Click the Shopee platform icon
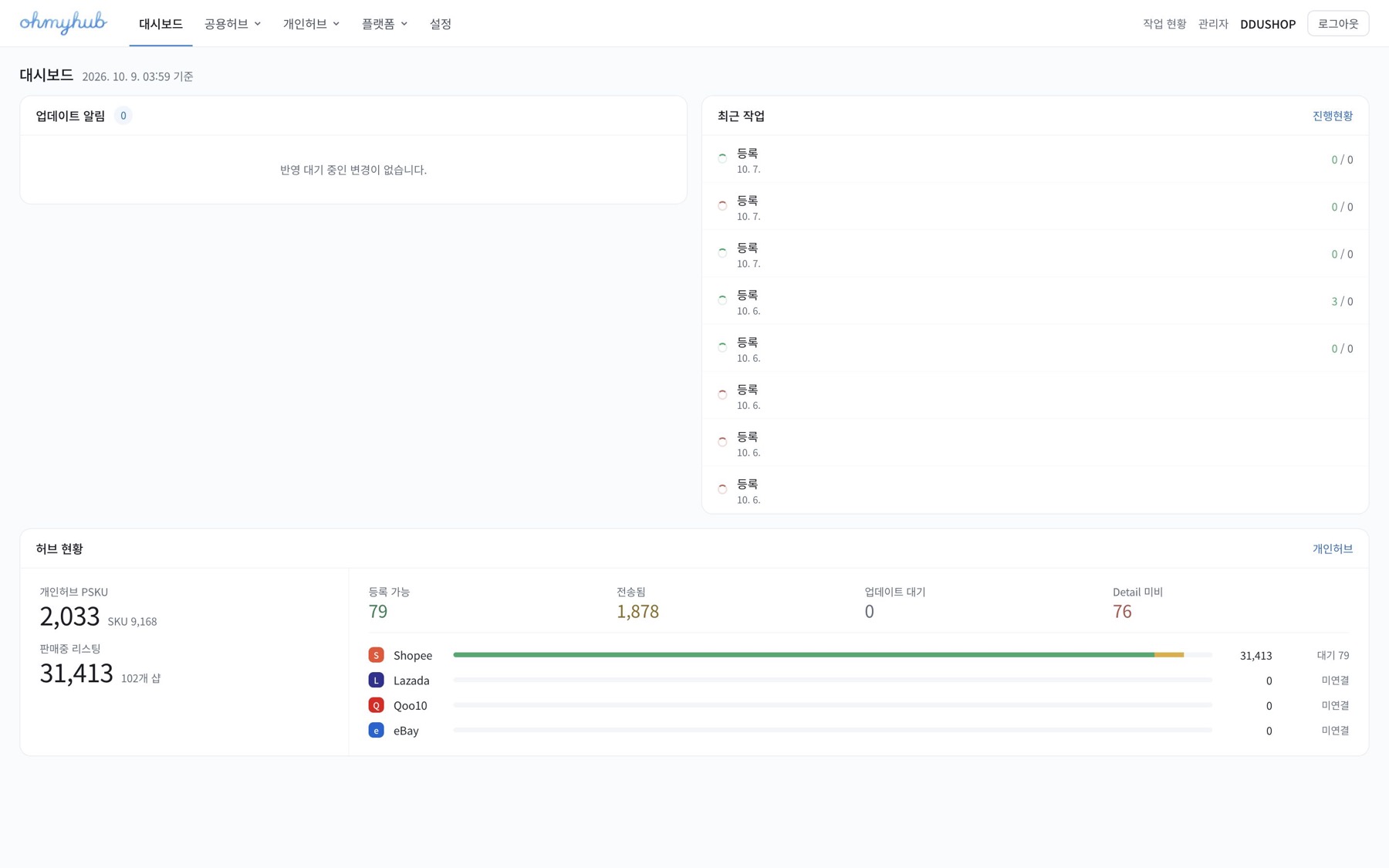 point(376,655)
